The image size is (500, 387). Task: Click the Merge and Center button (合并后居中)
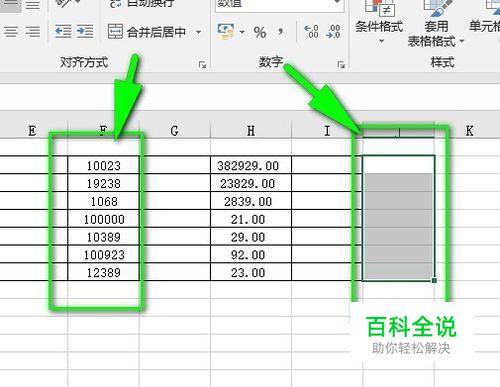[147, 32]
